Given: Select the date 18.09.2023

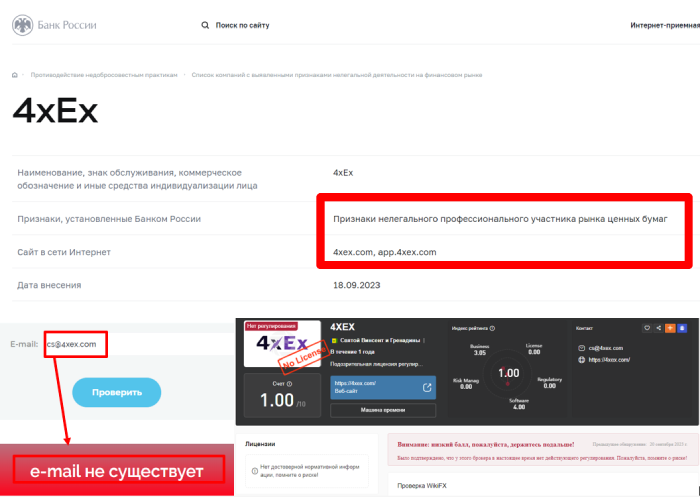Looking at the screenshot, I should point(356,285).
